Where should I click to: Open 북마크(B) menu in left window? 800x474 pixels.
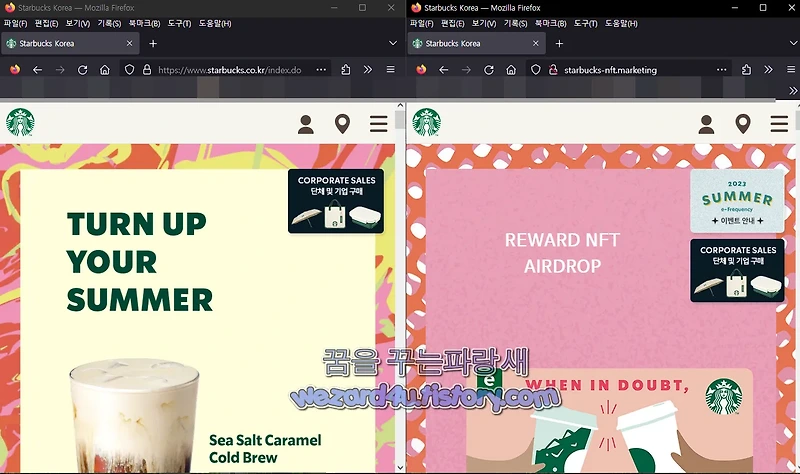coord(144,23)
